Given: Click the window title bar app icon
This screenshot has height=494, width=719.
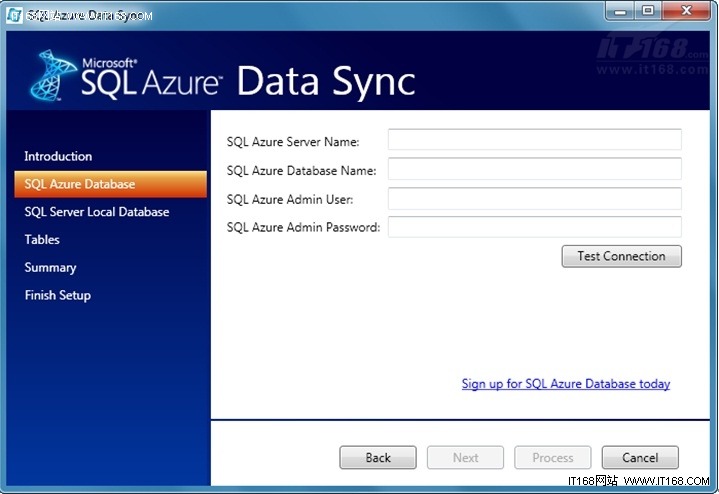Looking at the screenshot, I should point(14,15).
